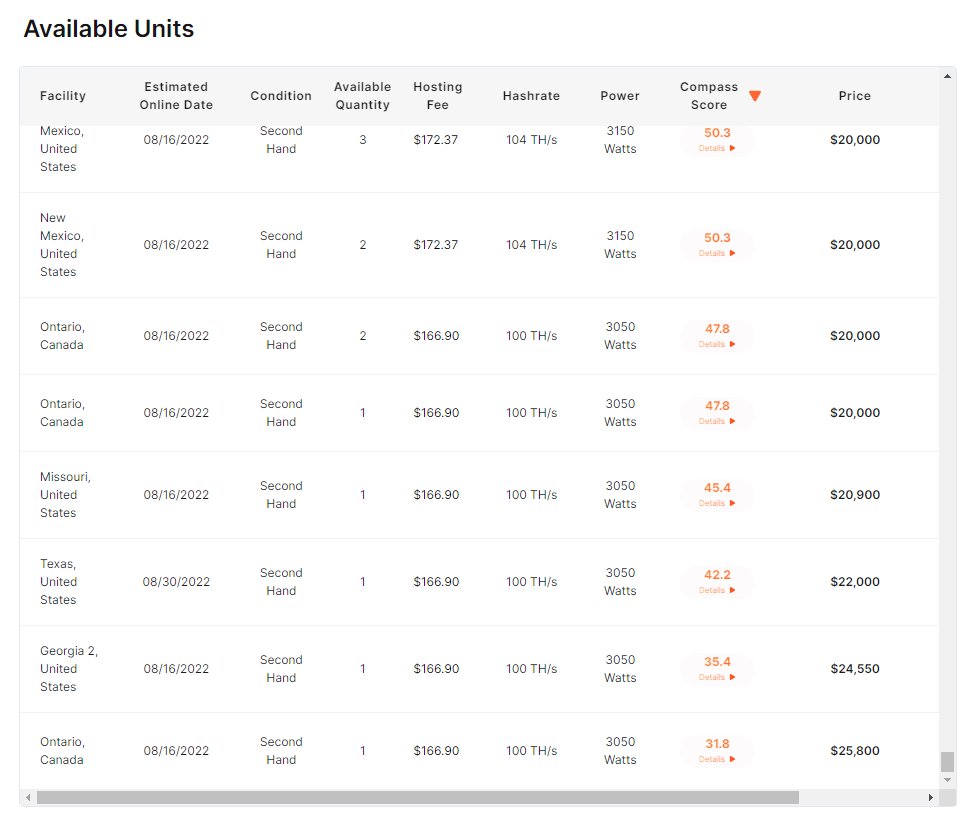This screenshot has width=966, height=813.
Task: Select the $24,550 price cell
Action: pyautogui.click(x=854, y=668)
